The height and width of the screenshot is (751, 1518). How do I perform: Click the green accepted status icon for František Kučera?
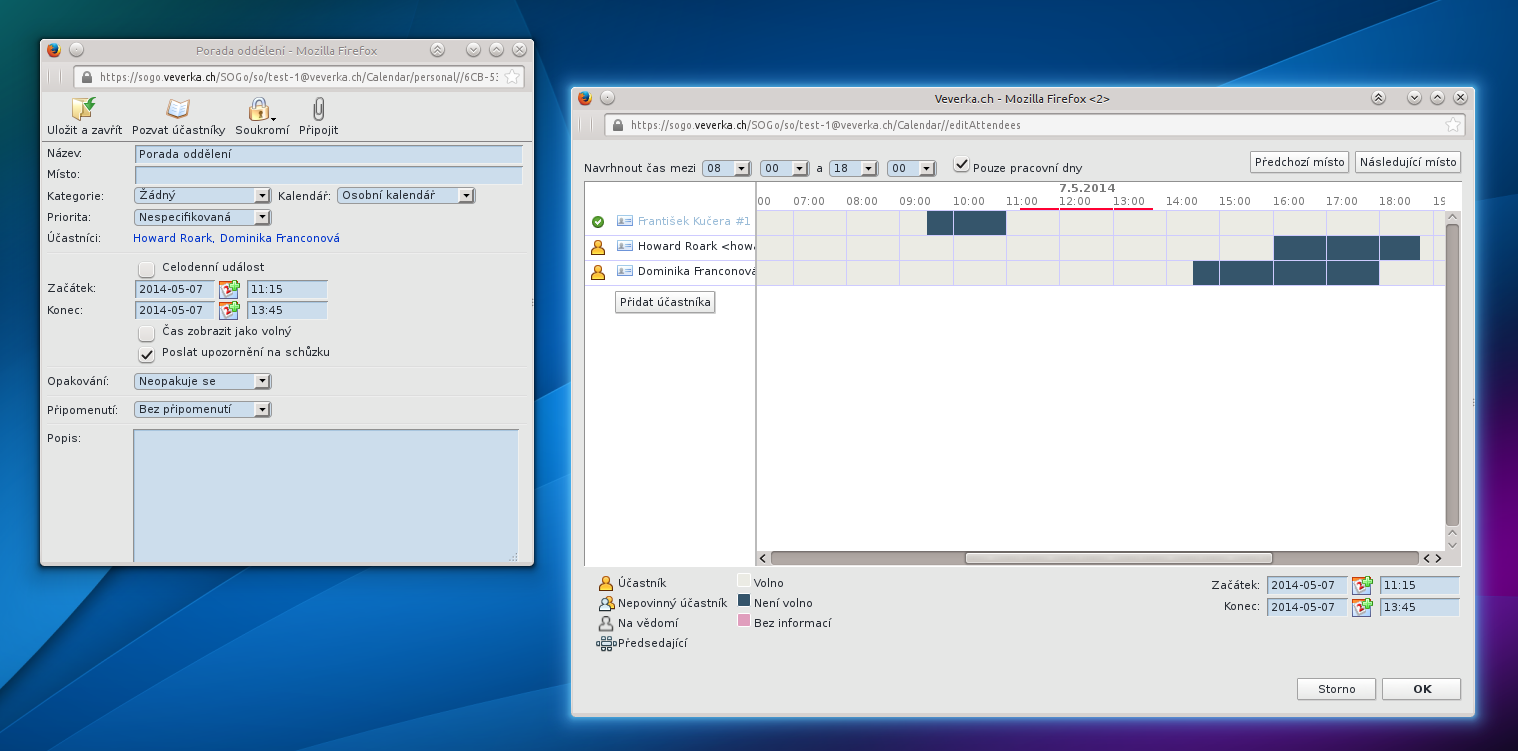point(598,222)
